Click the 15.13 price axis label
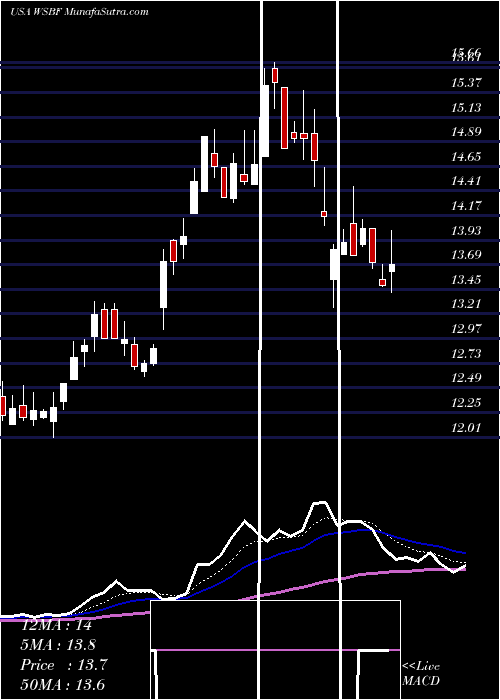The image size is (500, 700). coord(467,107)
